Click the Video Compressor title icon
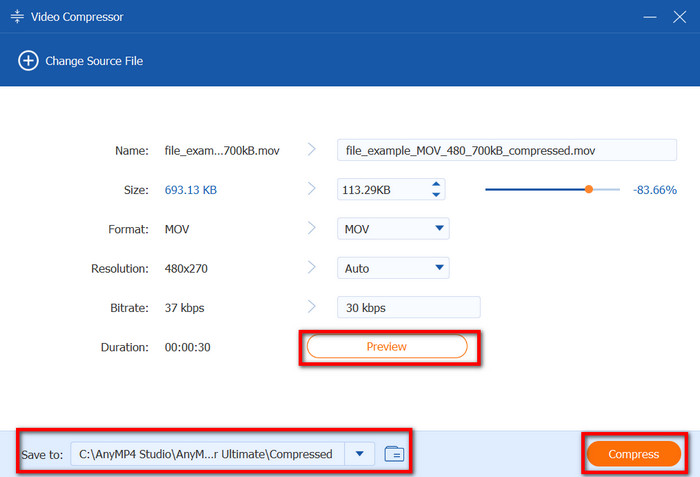The height and width of the screenshot is (477, 700). pos(17,17)
